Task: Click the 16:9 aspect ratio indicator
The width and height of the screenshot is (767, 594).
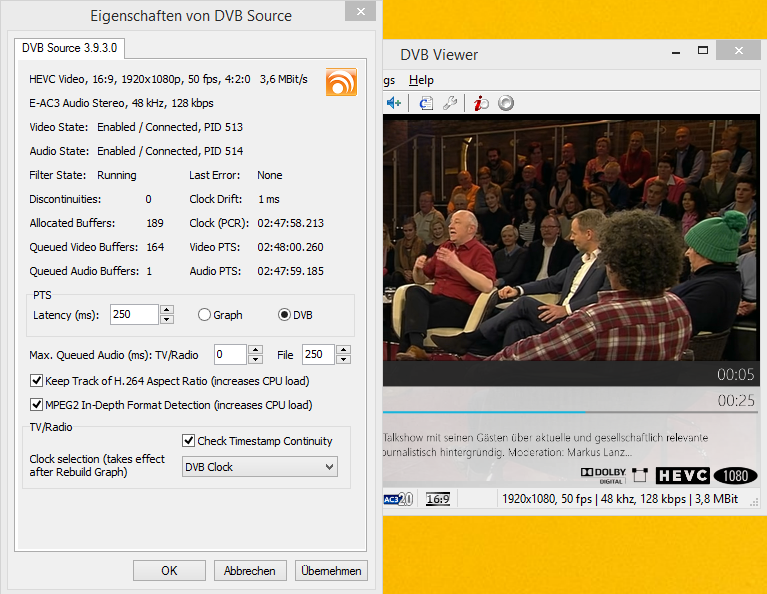Action: point(437,498)
